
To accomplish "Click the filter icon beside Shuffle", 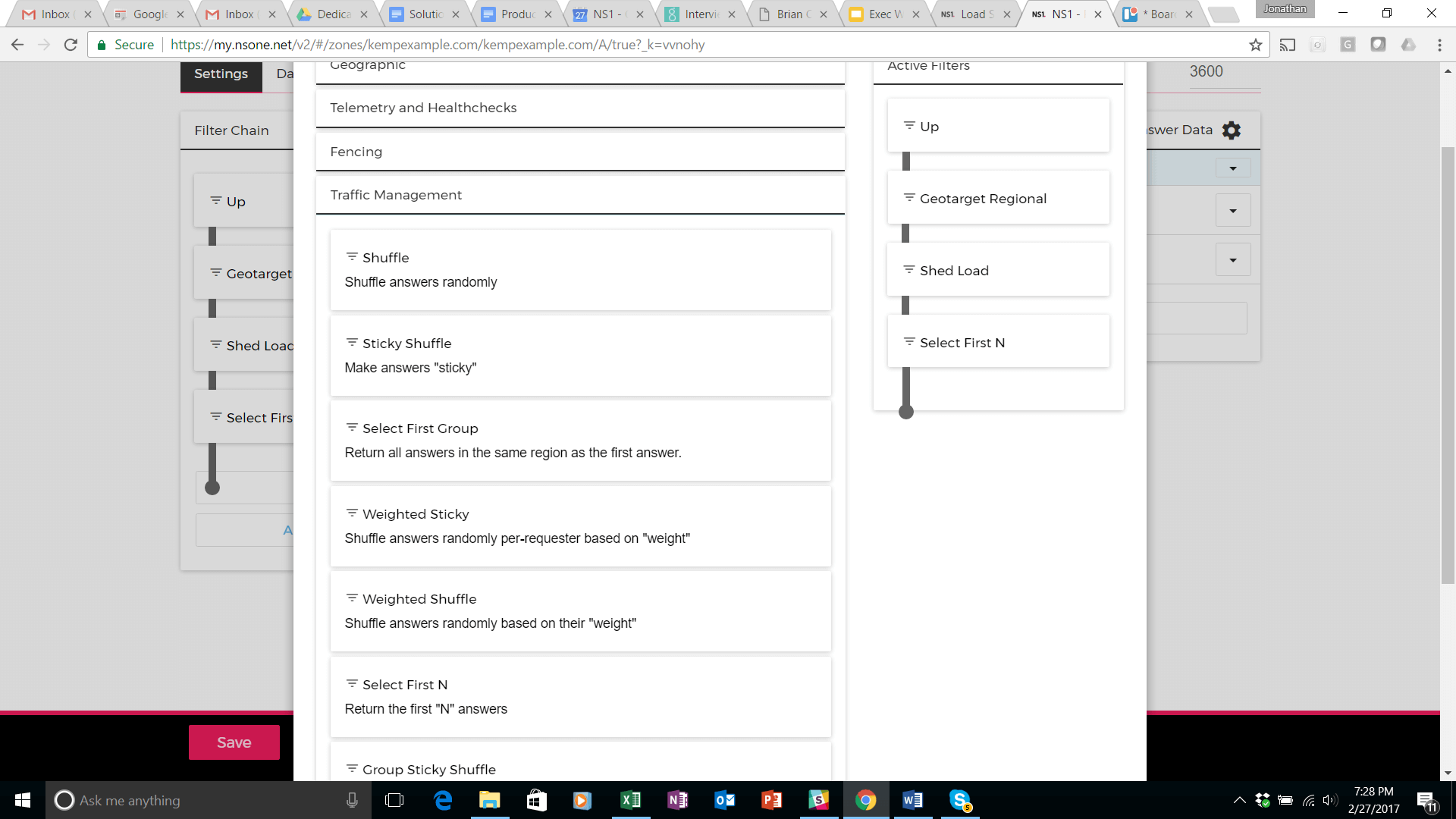I will tap(352, 257).
